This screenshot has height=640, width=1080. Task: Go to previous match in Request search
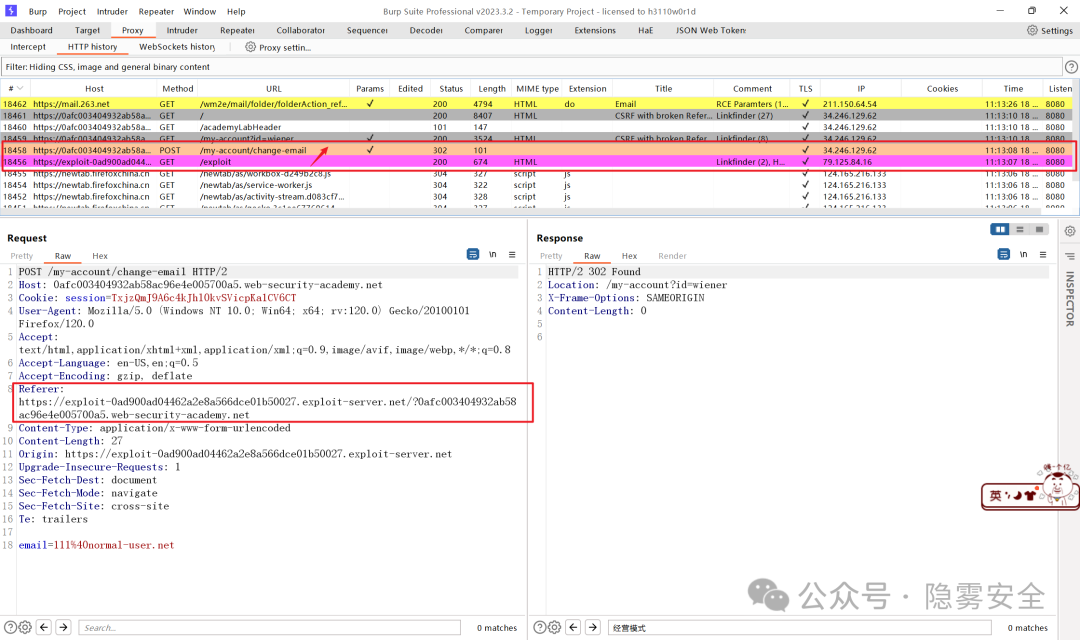(44, 627)
